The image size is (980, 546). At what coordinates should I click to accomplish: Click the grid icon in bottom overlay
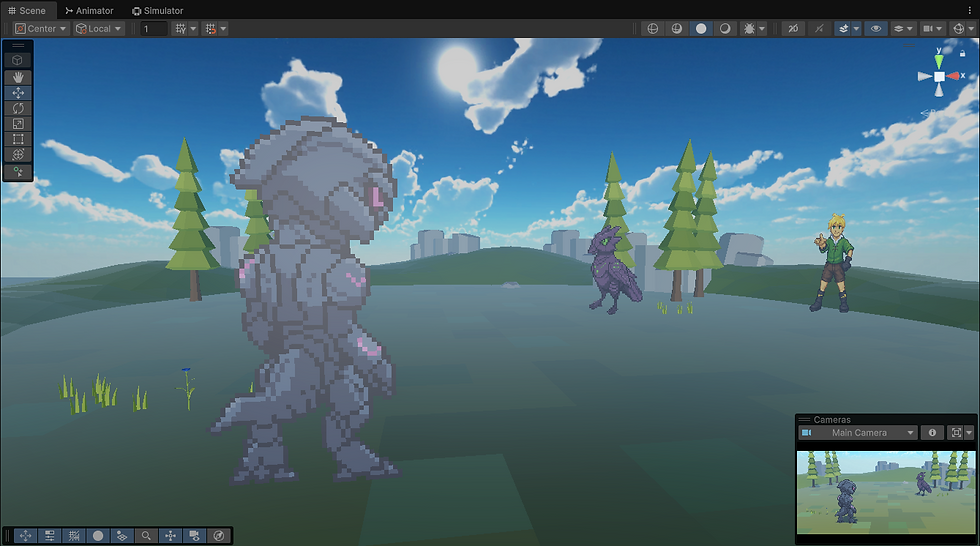click(74, 536)
